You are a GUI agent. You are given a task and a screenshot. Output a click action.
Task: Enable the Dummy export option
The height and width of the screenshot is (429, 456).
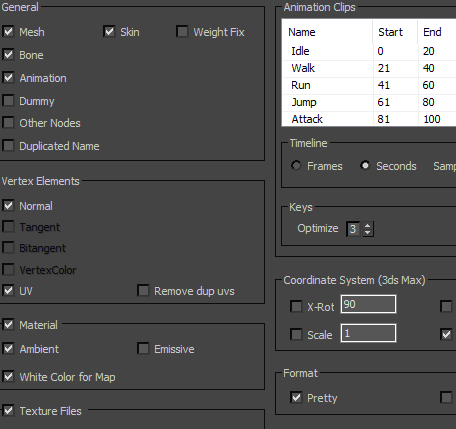tap(8, 101)
